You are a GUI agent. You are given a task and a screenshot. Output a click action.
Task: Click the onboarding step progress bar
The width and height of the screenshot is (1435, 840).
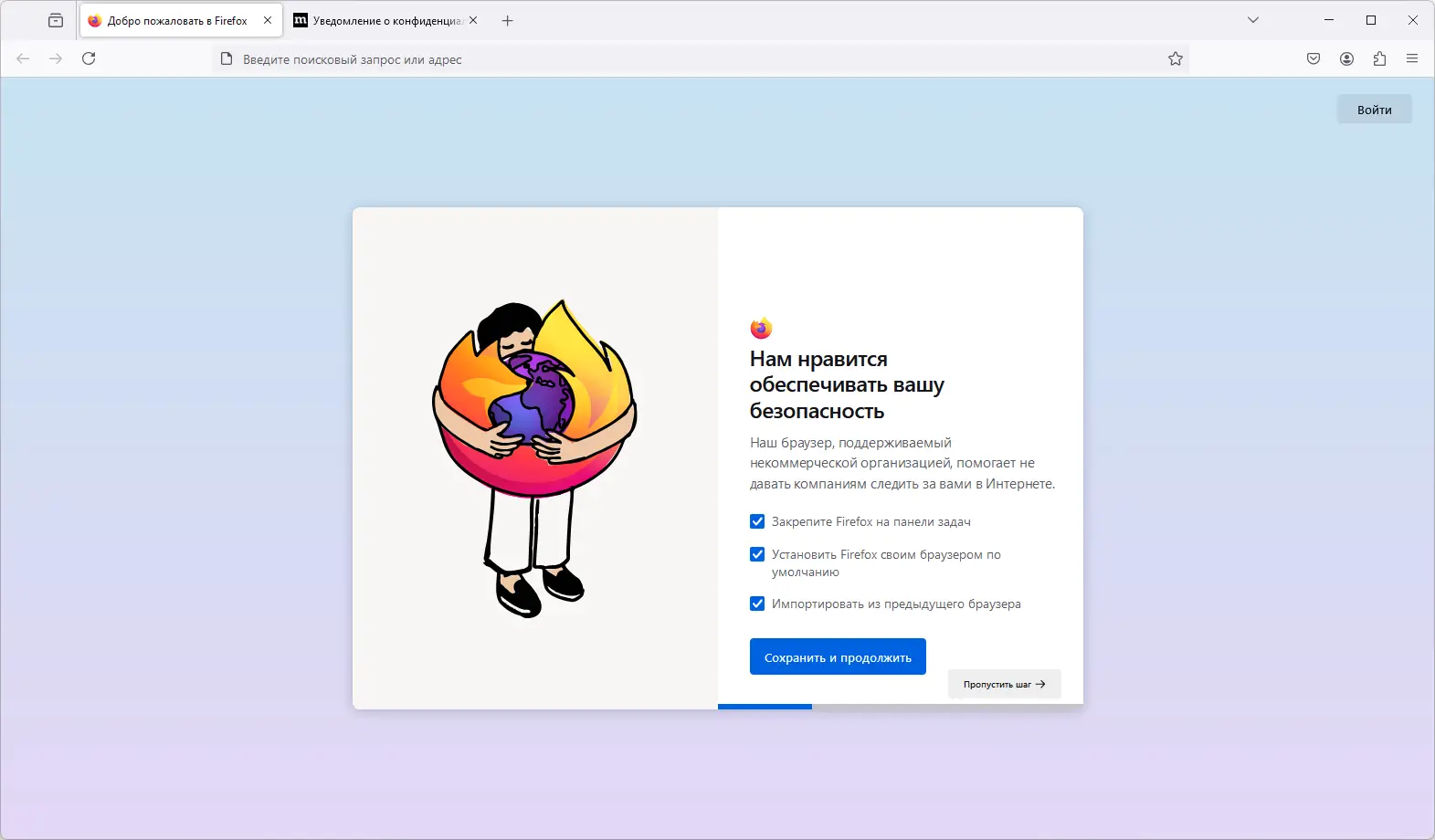click(x=901, y=707)
